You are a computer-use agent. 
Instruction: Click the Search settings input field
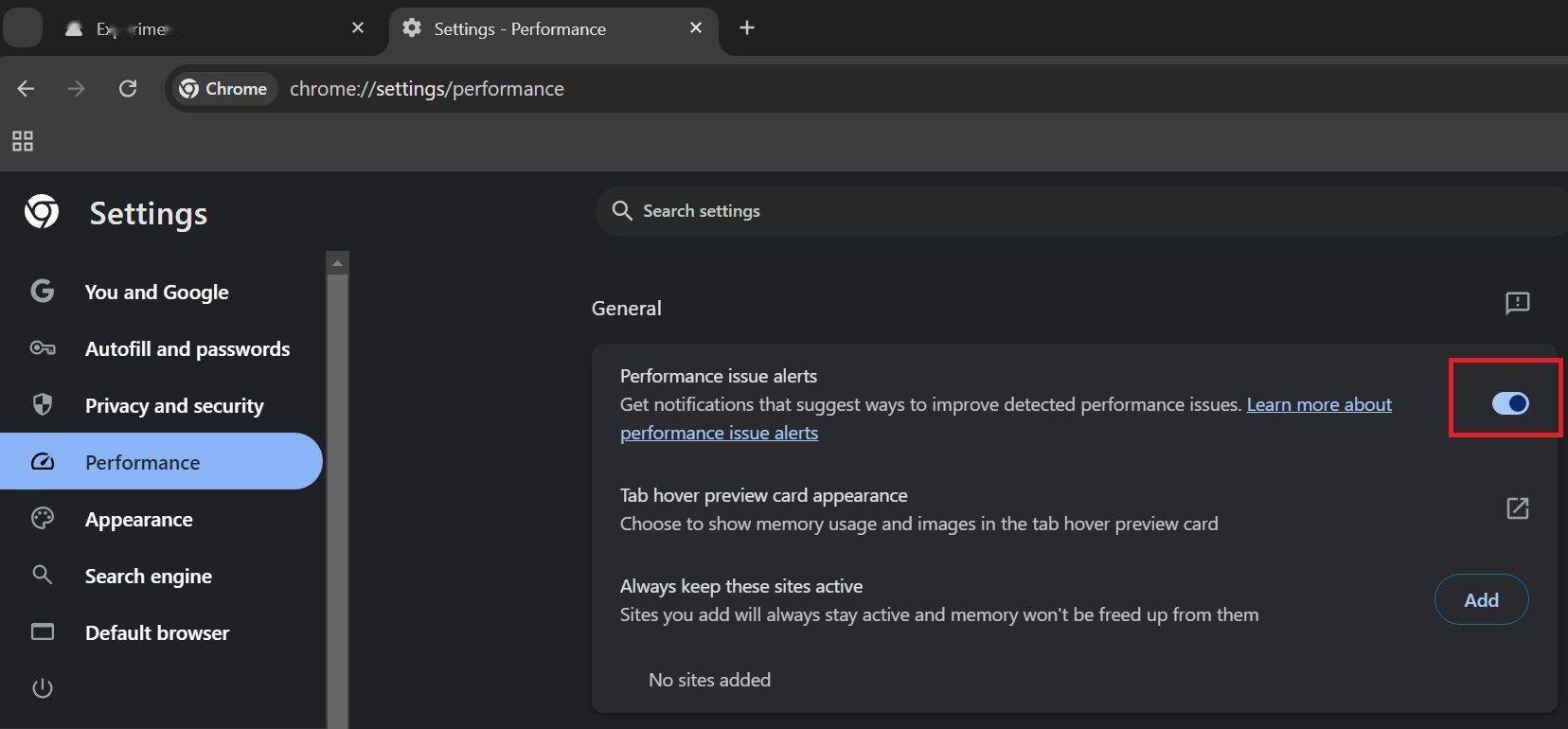click(1079, 210)
